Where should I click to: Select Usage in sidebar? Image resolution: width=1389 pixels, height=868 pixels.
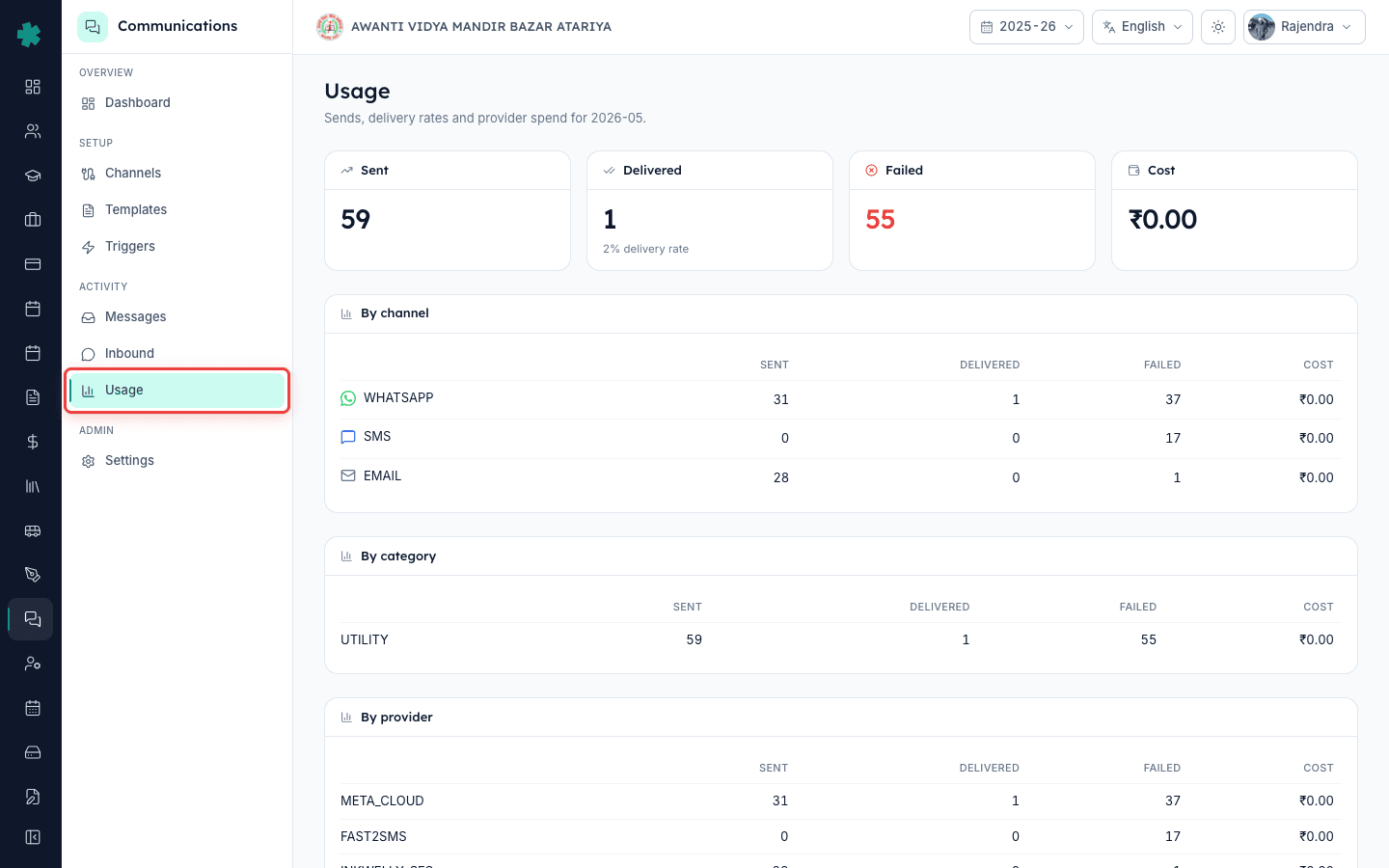pos(177,391)
